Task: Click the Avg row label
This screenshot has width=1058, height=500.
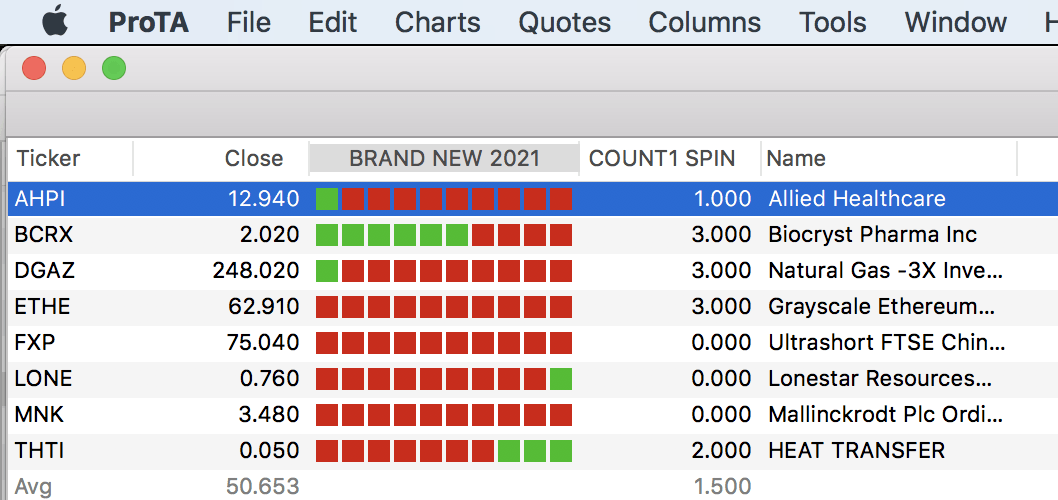Action: click(33, 487)
